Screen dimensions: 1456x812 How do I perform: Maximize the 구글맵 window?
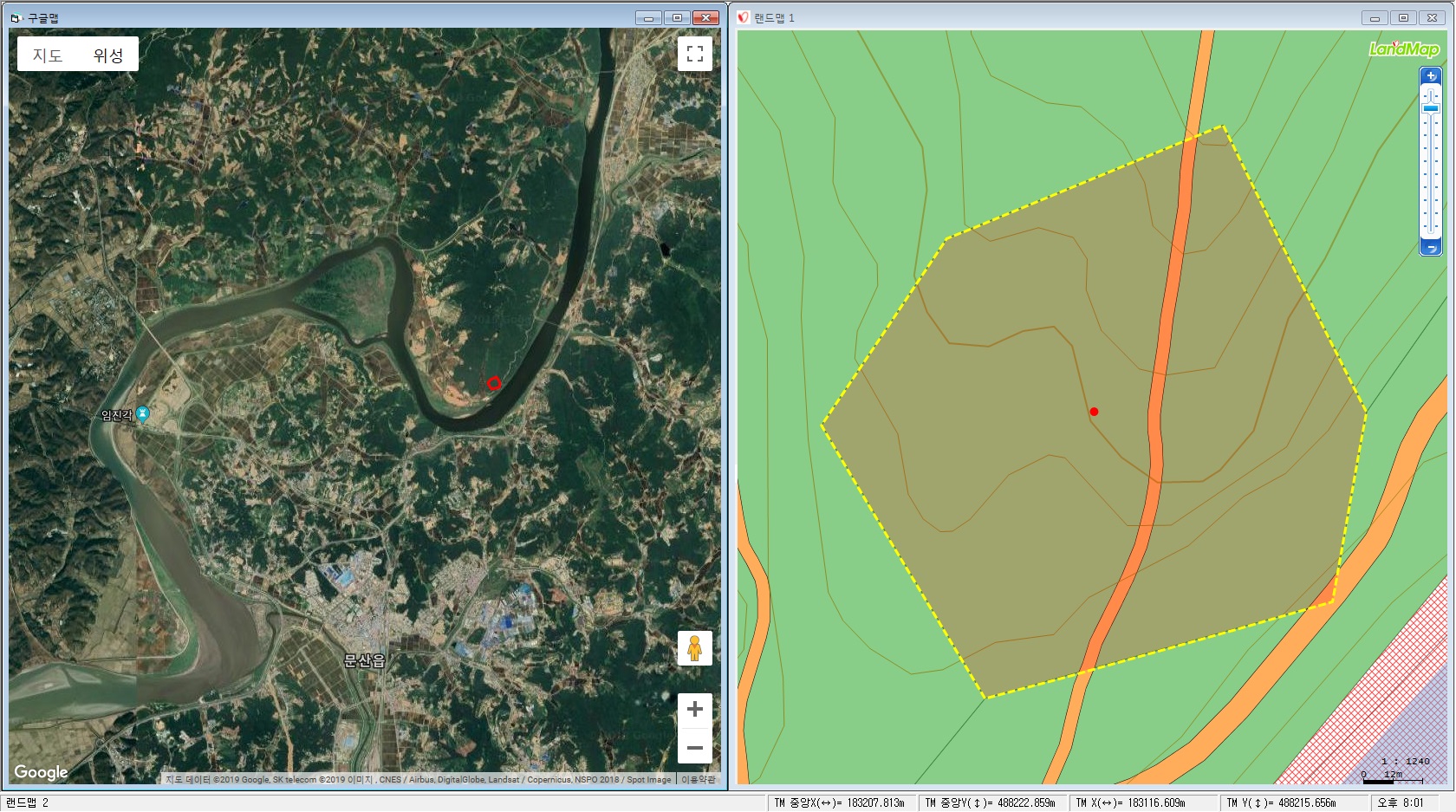click(677, 17)
